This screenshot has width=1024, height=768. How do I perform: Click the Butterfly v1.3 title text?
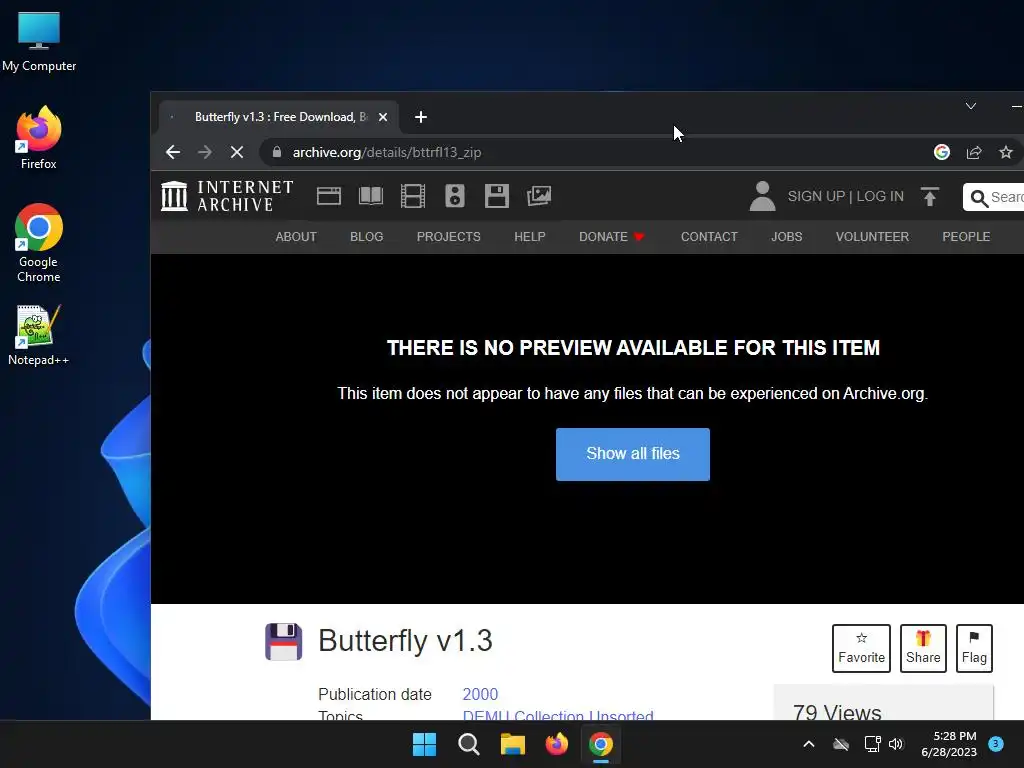(x=405, y=641)
